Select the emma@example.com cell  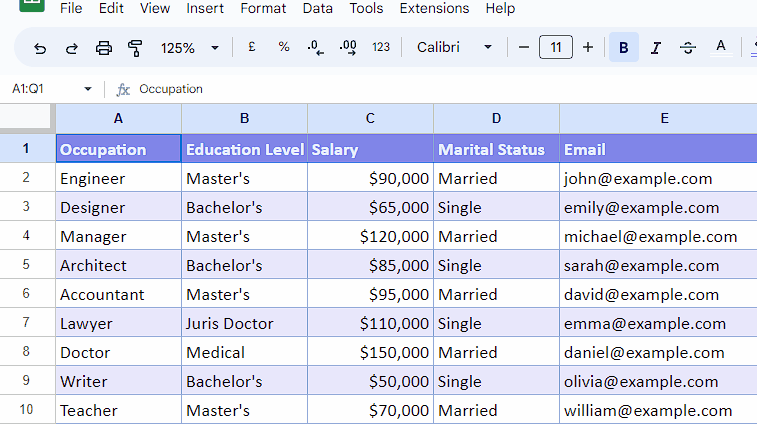(659, 323)
